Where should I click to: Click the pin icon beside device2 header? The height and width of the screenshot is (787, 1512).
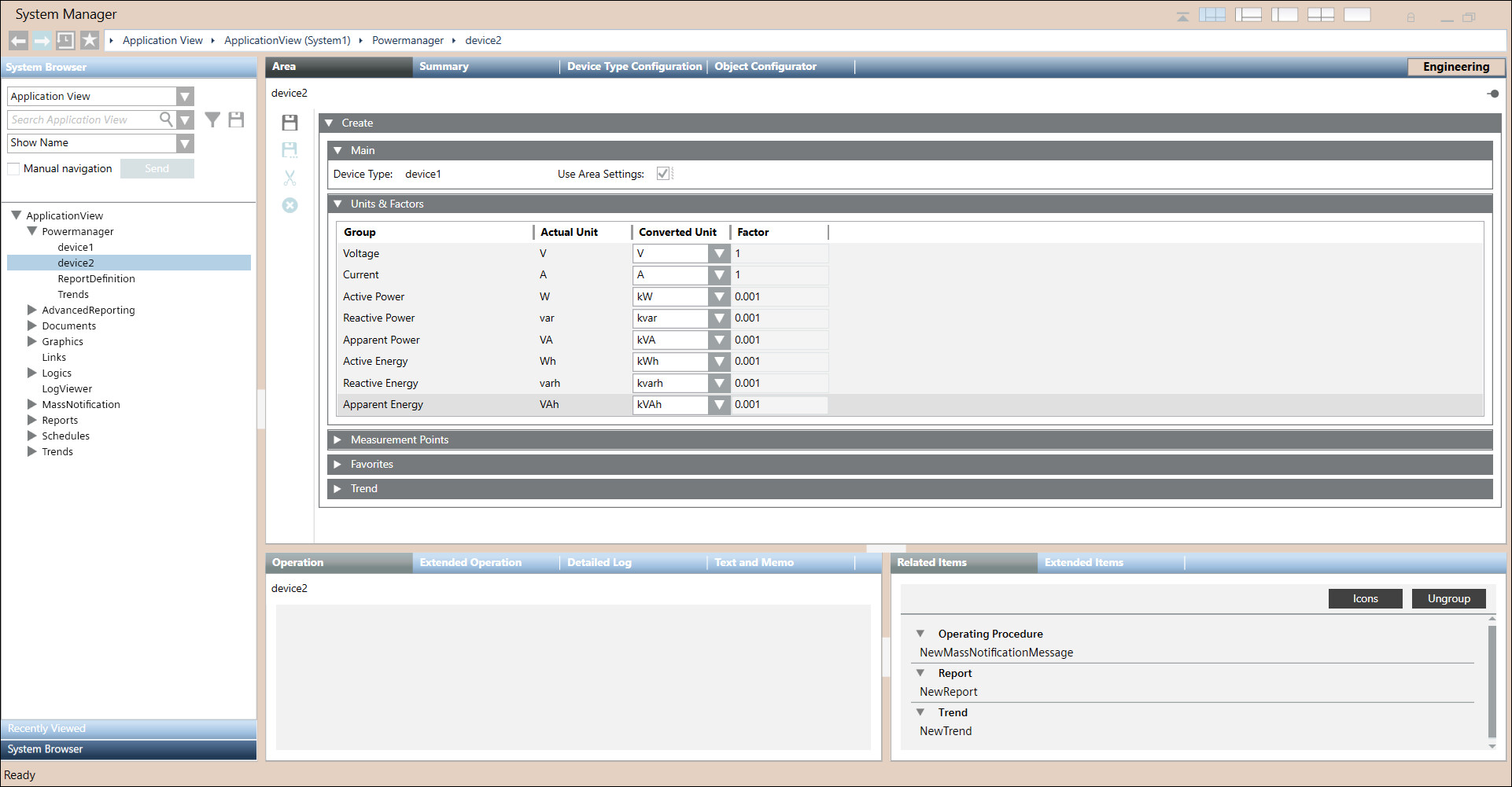pyautogui.click(x=1492, y=94)
